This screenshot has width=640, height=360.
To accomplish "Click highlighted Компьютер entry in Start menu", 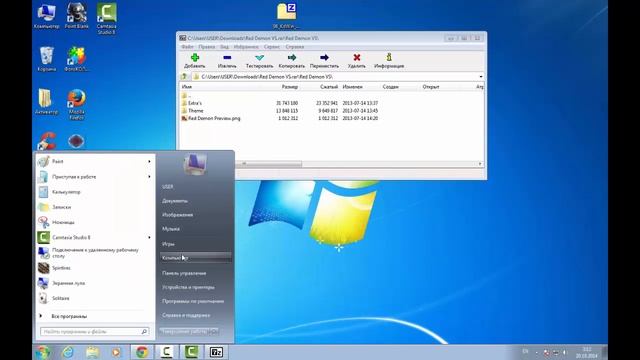I will pos(196,258).
